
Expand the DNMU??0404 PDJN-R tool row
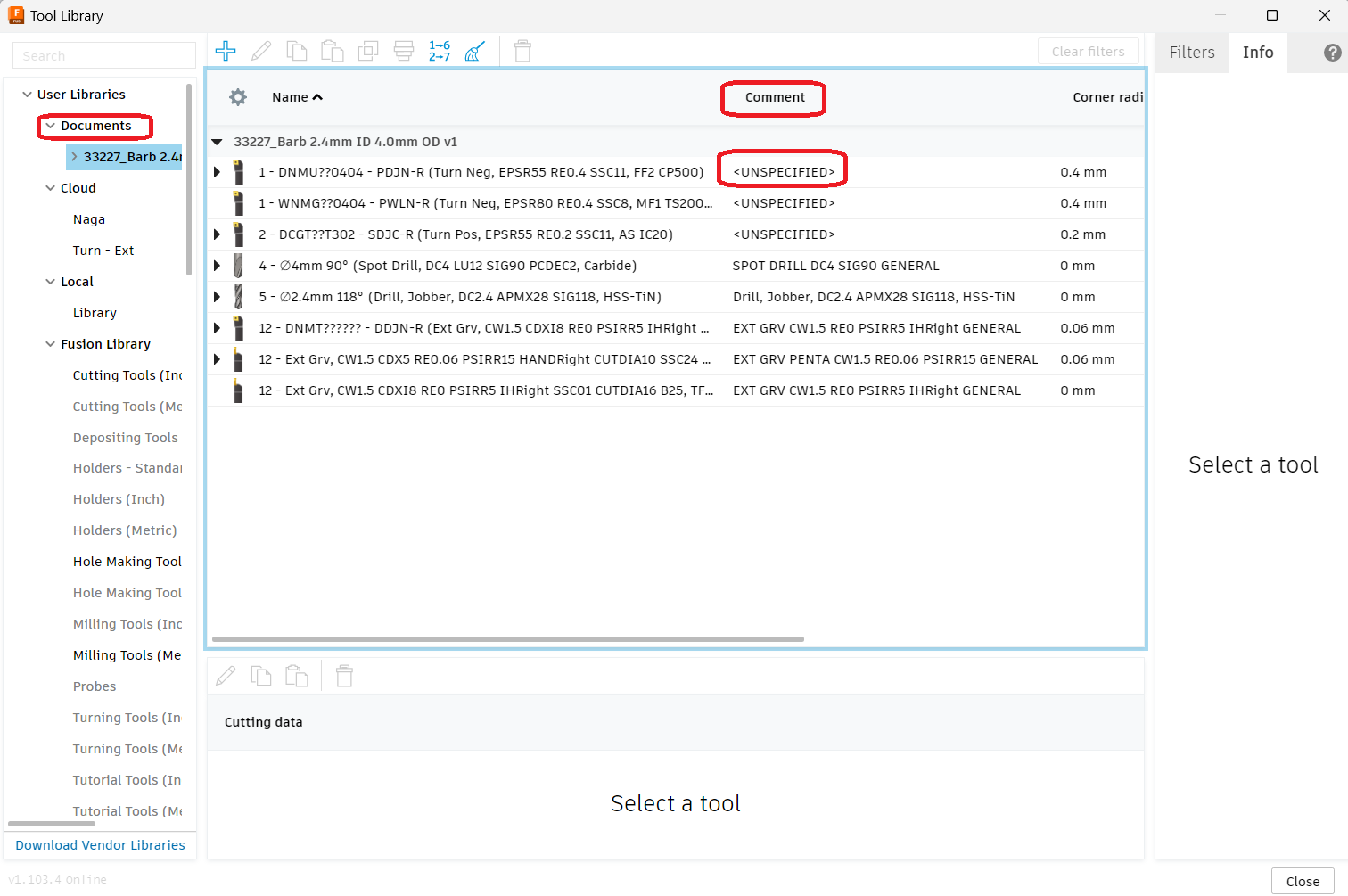pyautogui.click(x=217, y=171)
